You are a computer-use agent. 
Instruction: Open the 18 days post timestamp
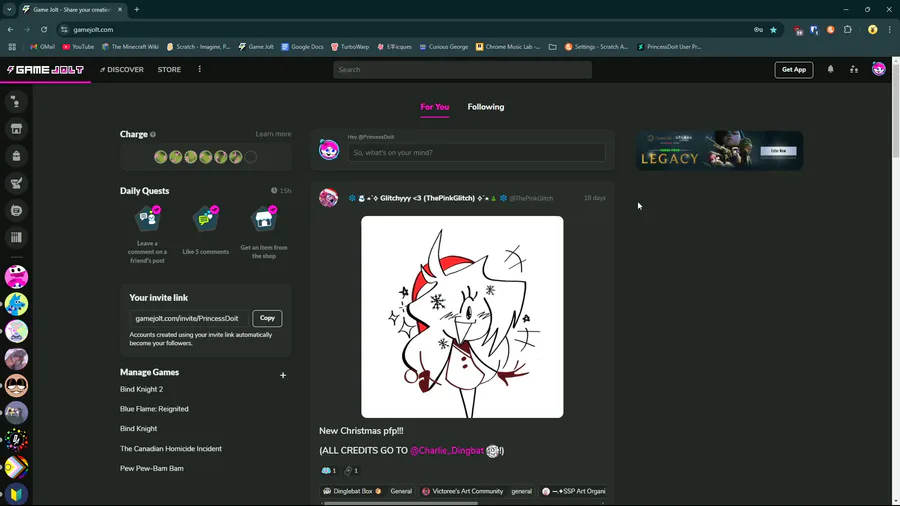point(595,198)
